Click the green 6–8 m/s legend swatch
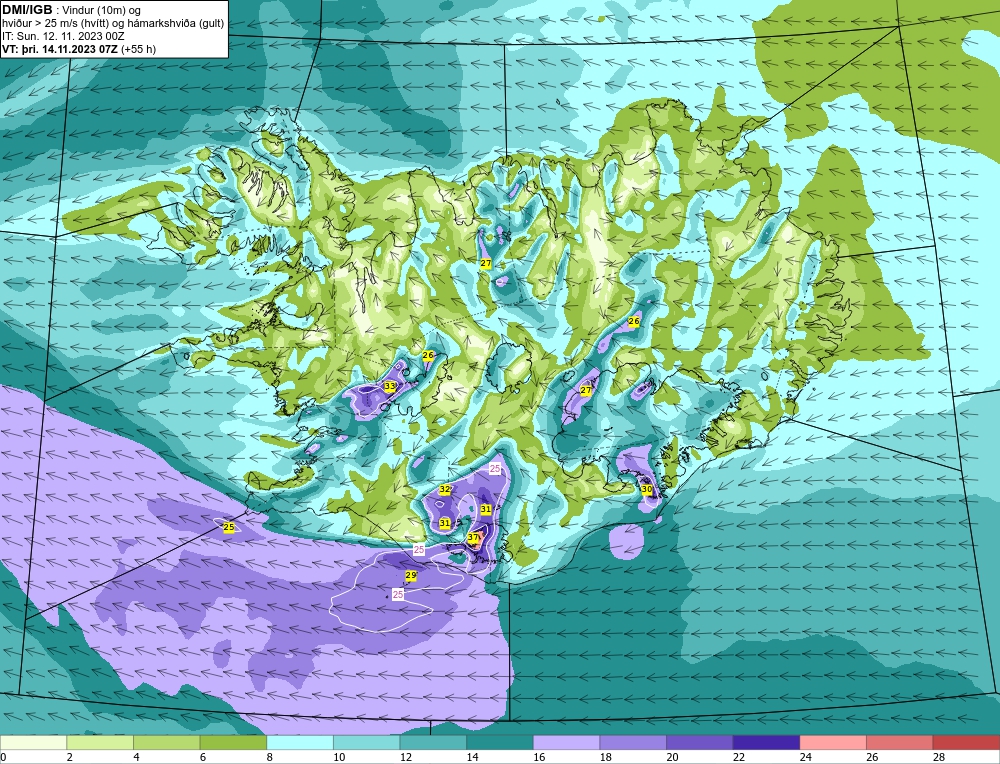Screen dimensions: 1000x764 pyautogui.click(x=233, y=742)
